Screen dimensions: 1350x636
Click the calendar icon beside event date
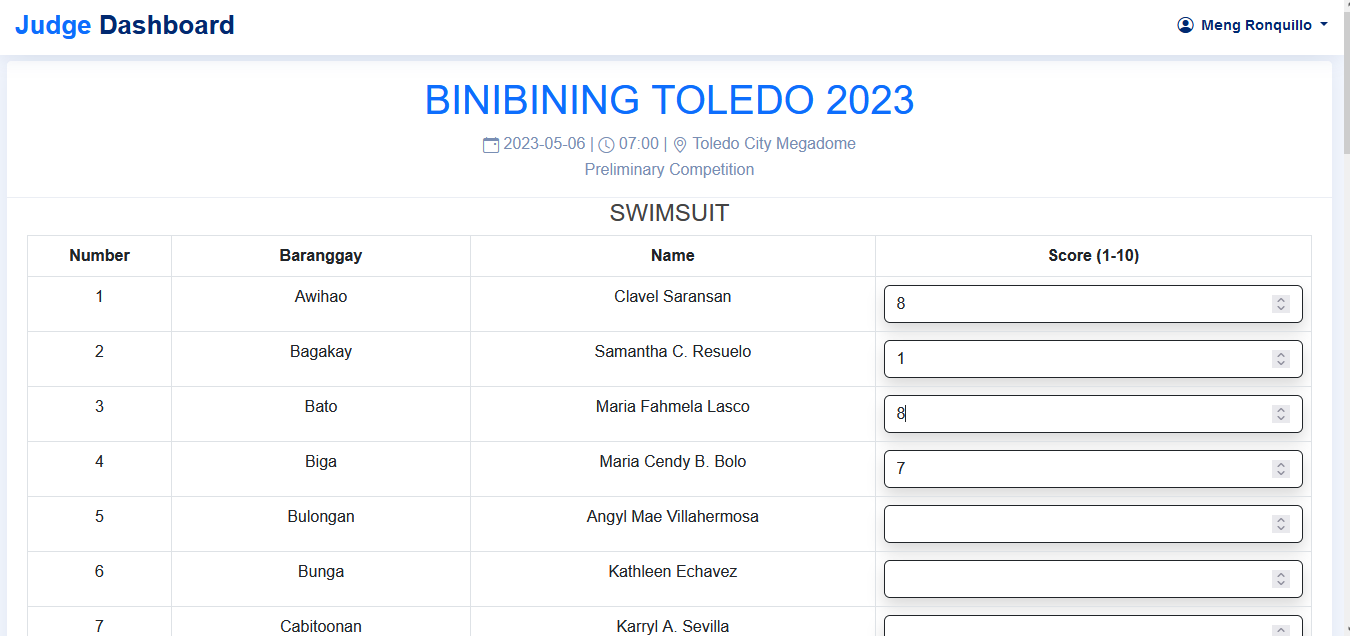pyautogui.click(x=491, y=145)
